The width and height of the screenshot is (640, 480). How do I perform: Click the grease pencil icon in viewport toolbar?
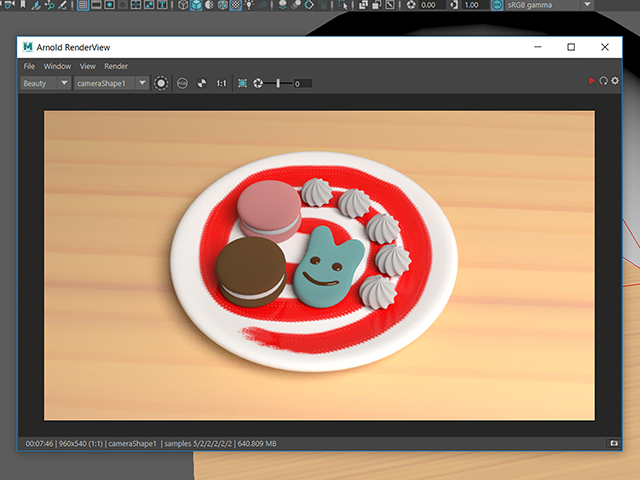[62, 5]
